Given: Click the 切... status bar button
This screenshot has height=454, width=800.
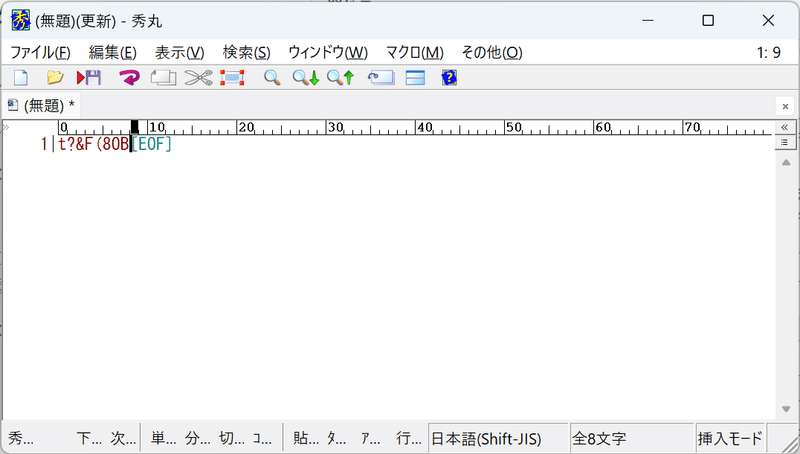Looking at the screenshot, I should 232,438.
